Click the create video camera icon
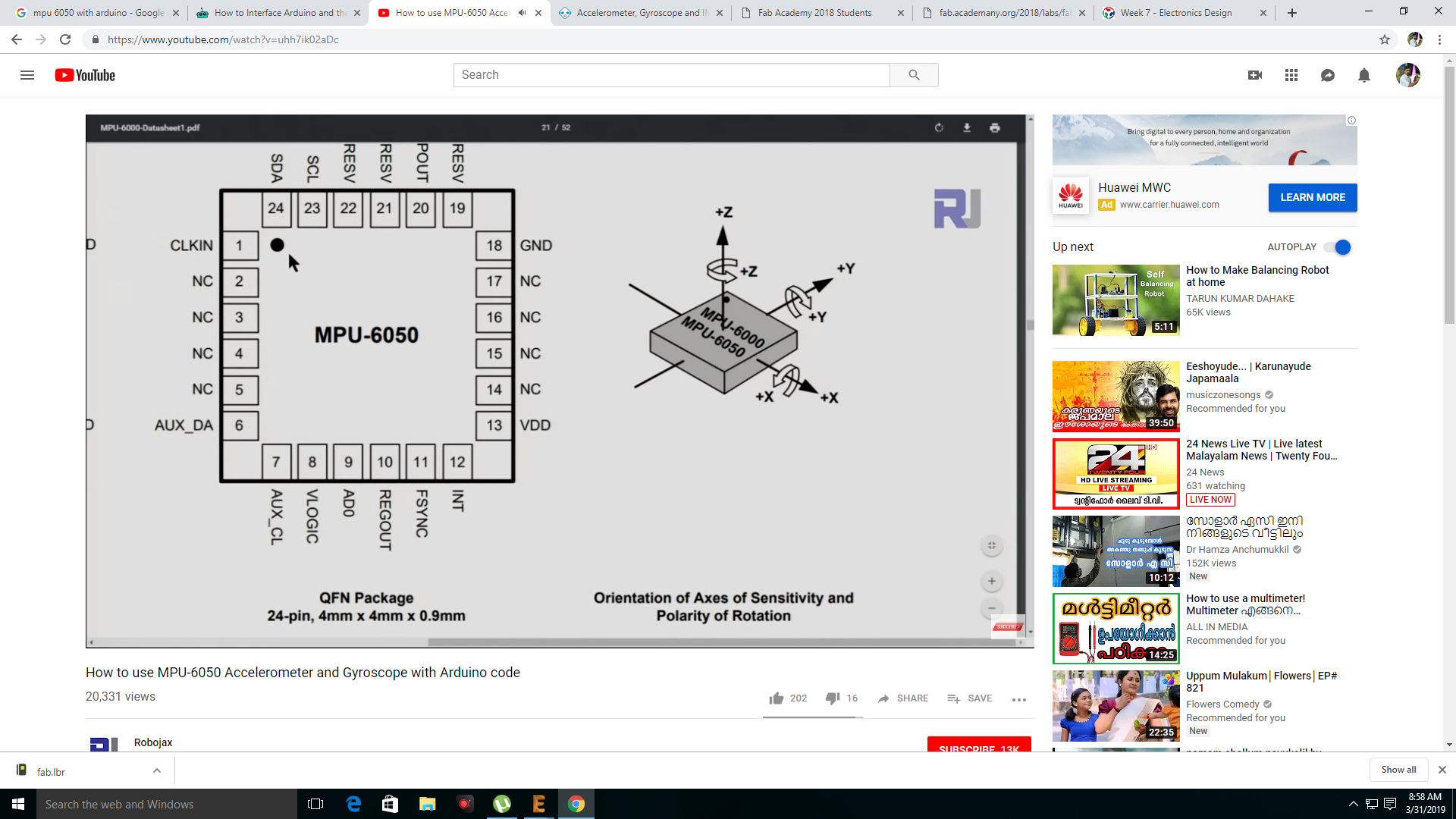 pyautogui.click(x=1255, y=75)
